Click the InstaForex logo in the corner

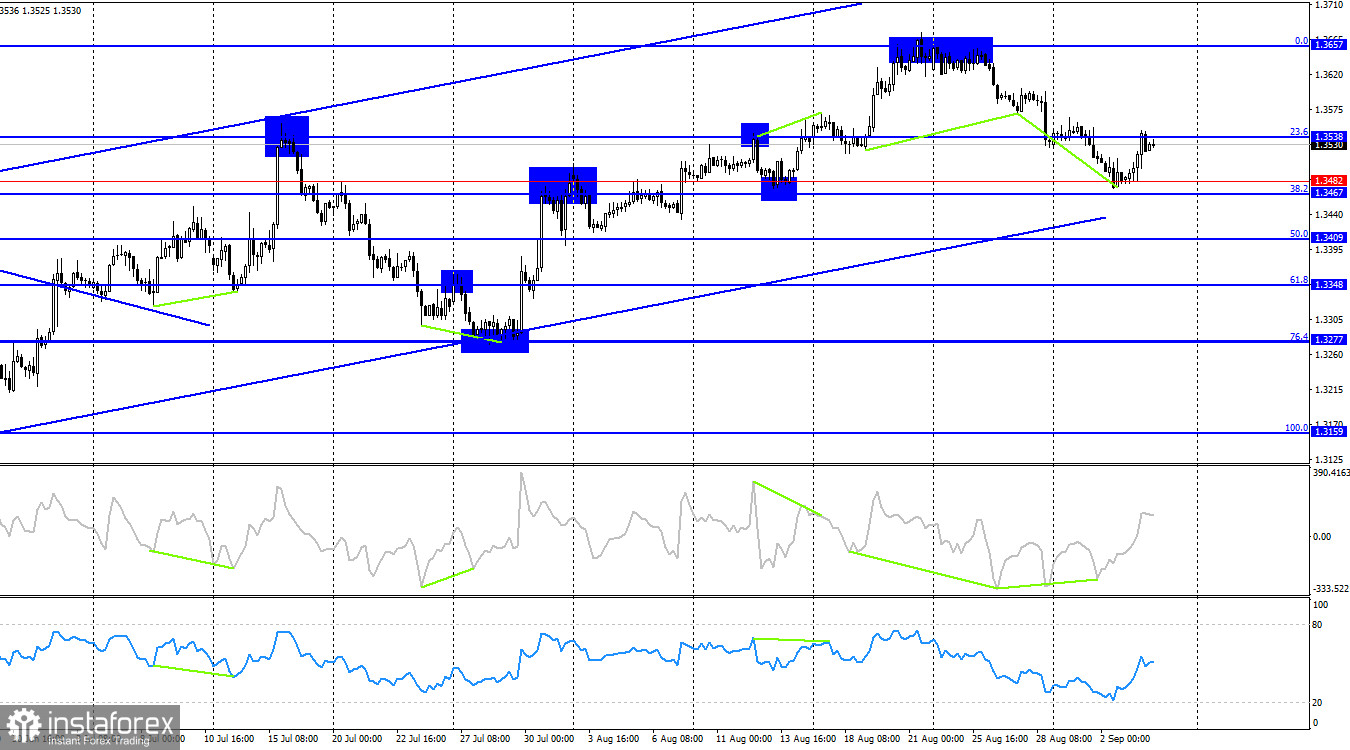[90, 727]
